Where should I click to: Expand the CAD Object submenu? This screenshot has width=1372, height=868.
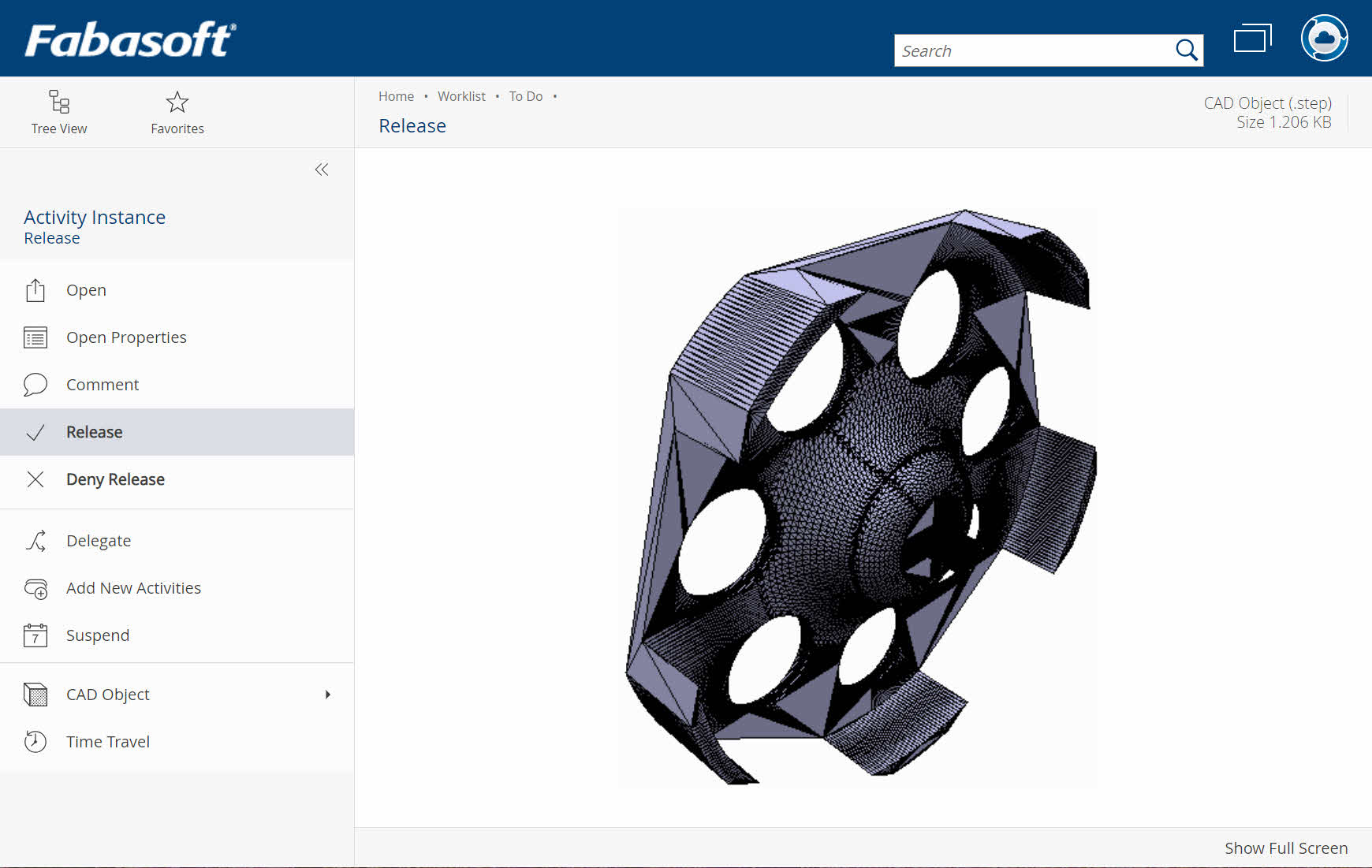pos(328,695)
